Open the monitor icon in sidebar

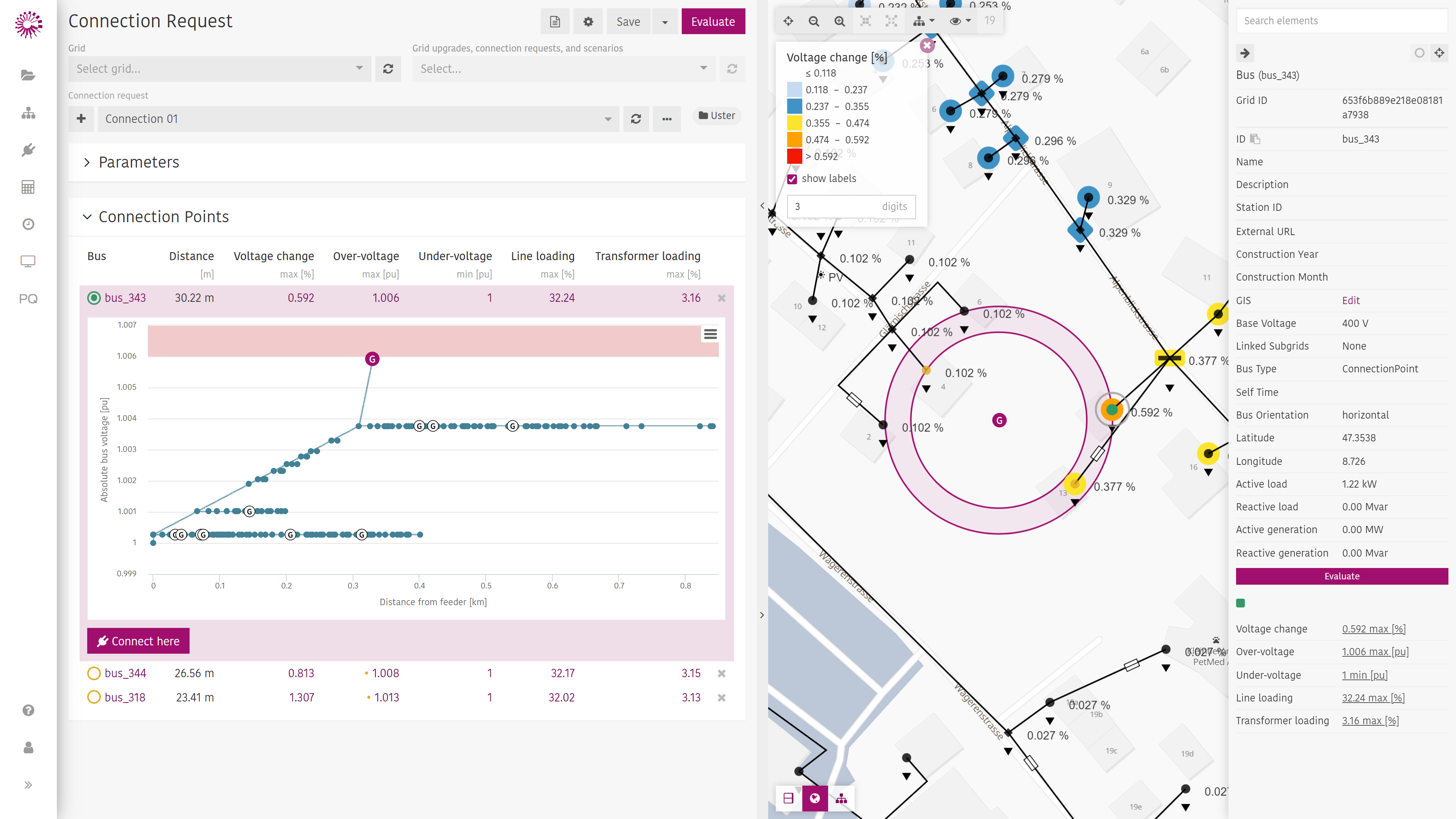[28, 261]
